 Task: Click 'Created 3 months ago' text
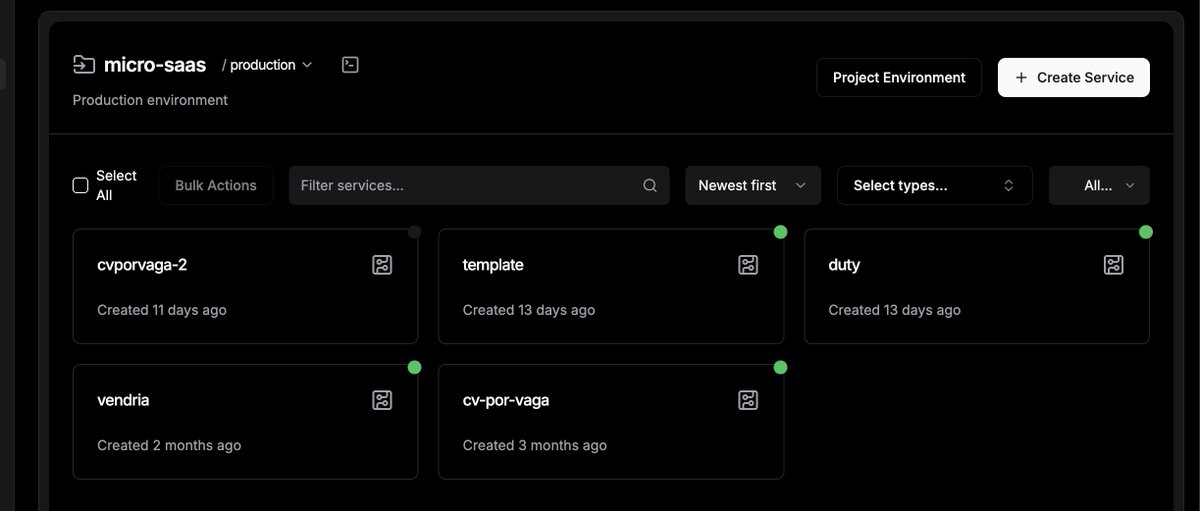(x=535, y=445)
